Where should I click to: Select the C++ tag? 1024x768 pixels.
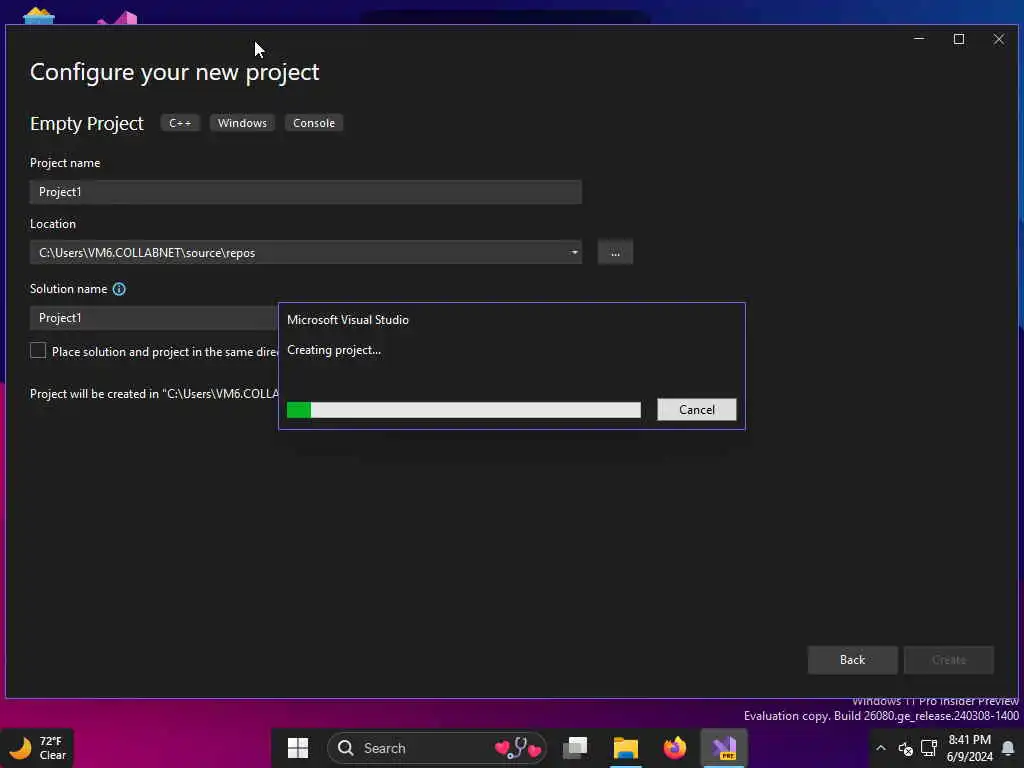(180, 123)
